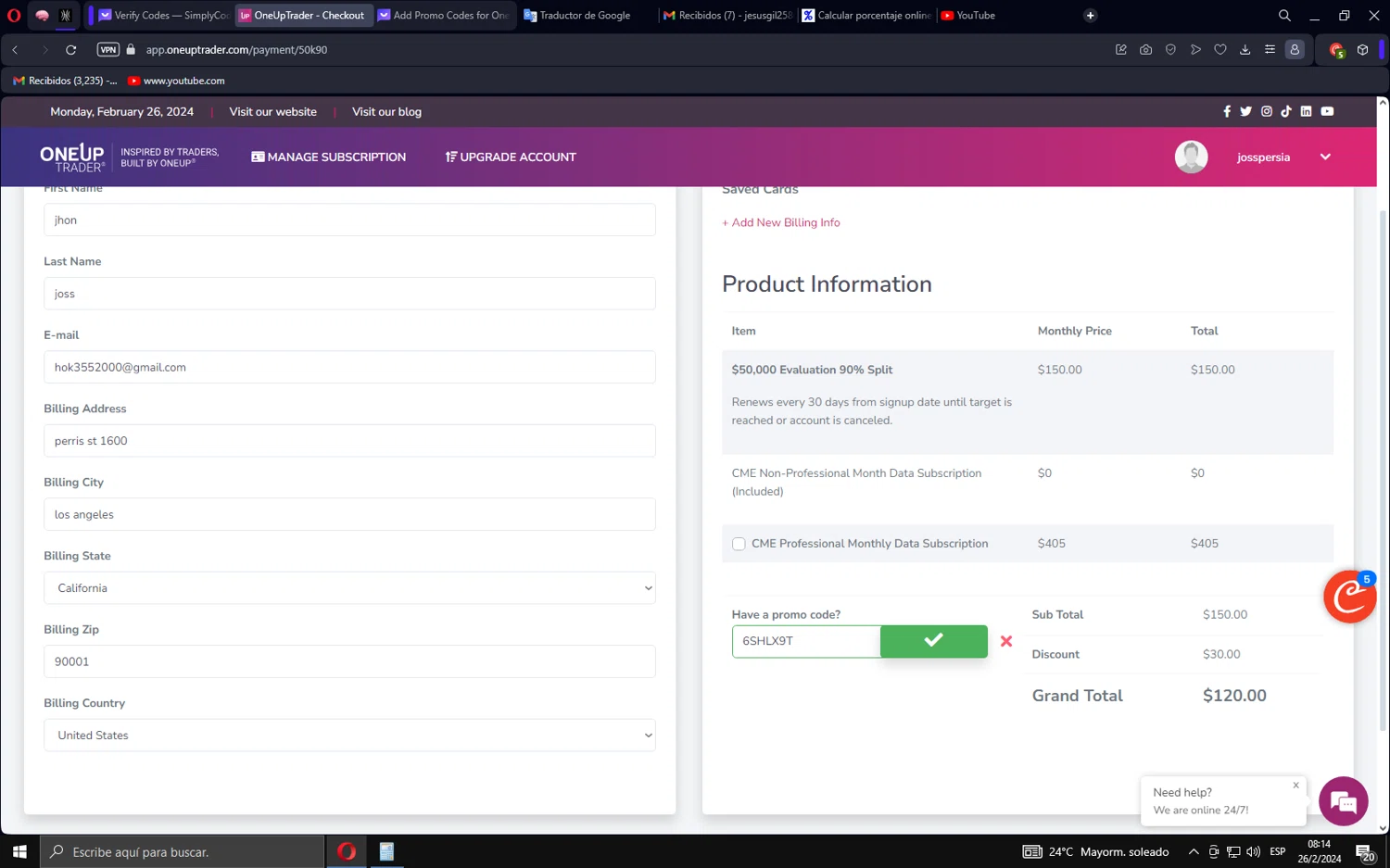Screen dimensions: 1390x868
Task: Open the LinkedIn social icon
Action: click(x=1307, y=111)
